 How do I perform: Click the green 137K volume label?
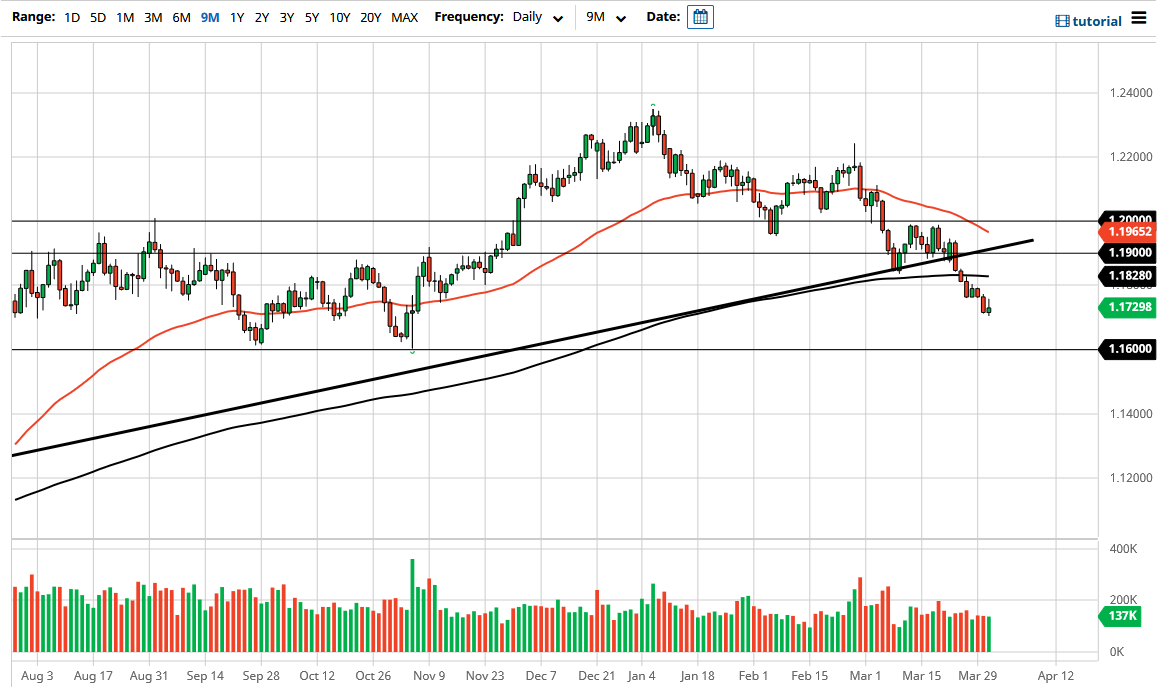[x=1120, y=617]
